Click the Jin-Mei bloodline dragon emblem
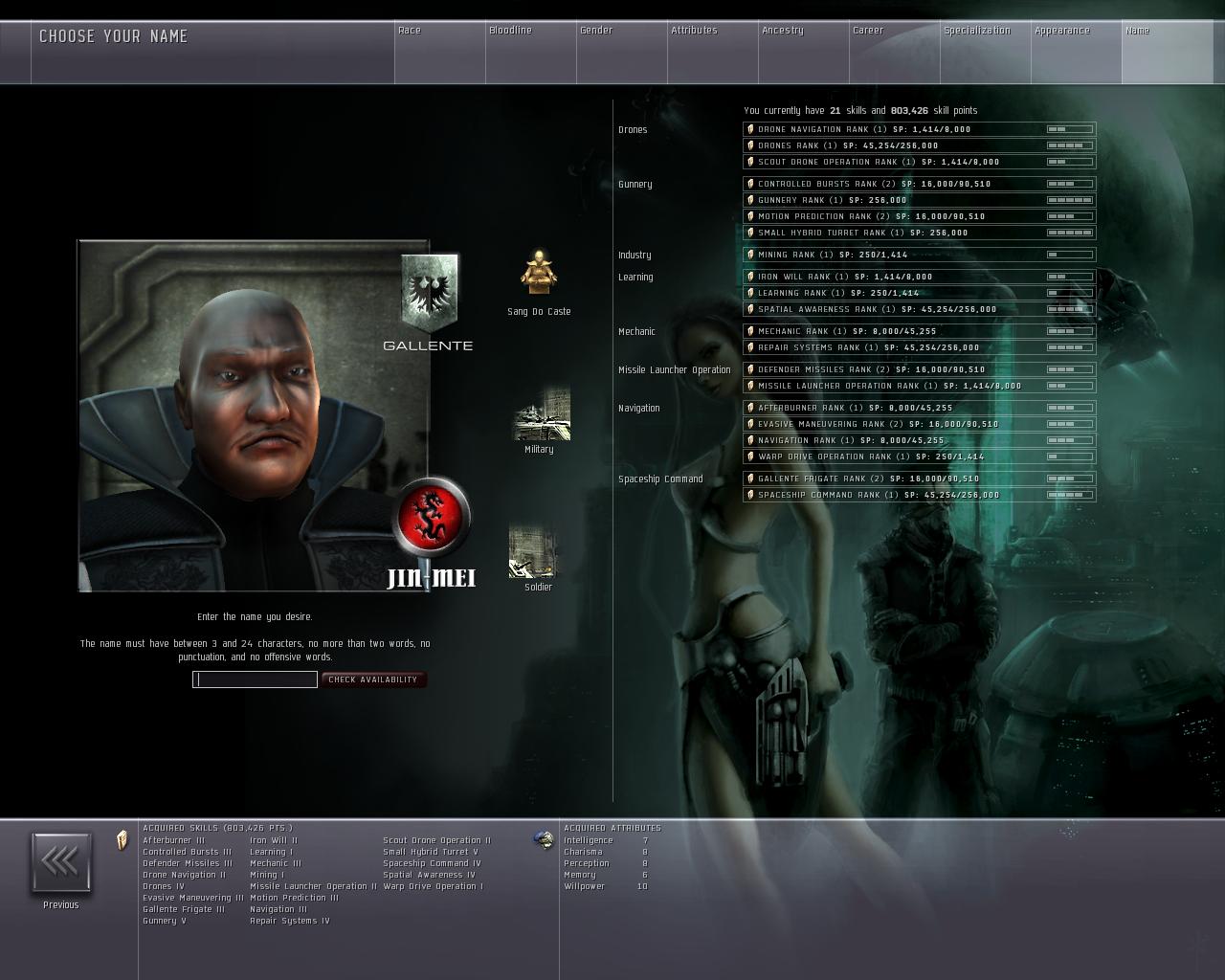 pyautogui.click(x=433, y=518)
